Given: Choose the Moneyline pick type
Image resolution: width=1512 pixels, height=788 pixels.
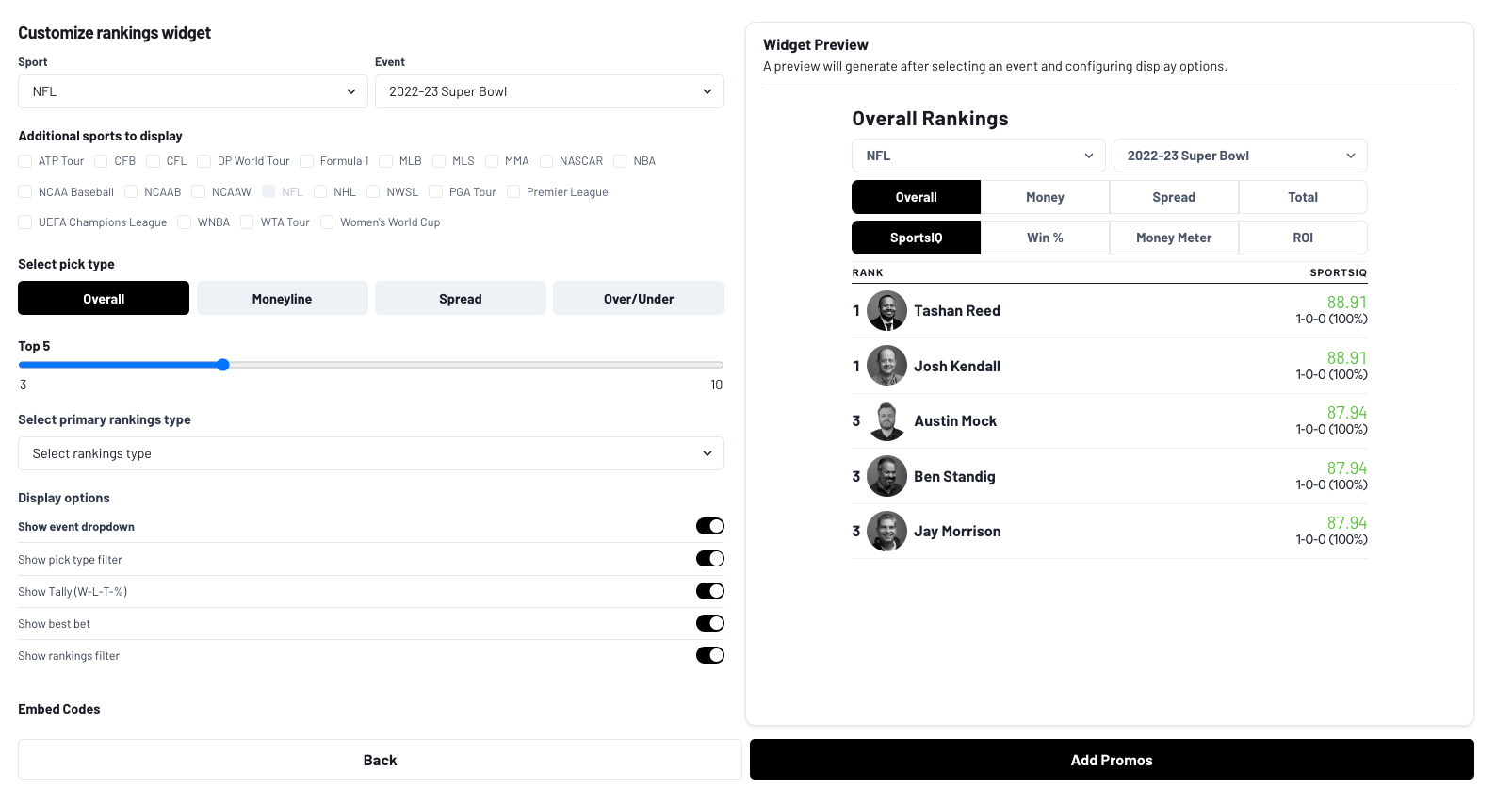Looking at the screenshot, I should (282, 298).
